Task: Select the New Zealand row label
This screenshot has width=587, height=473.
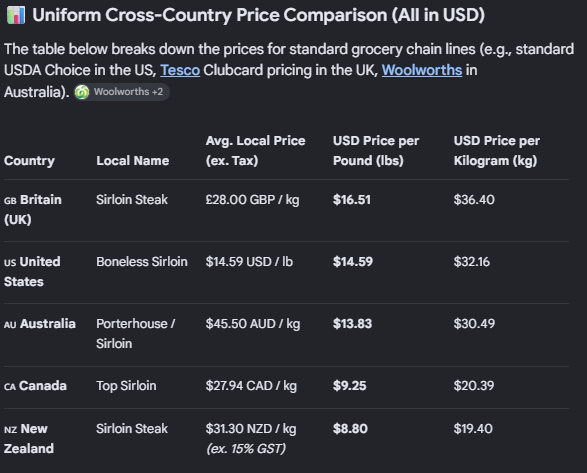Action: click(x=29, y=439)
